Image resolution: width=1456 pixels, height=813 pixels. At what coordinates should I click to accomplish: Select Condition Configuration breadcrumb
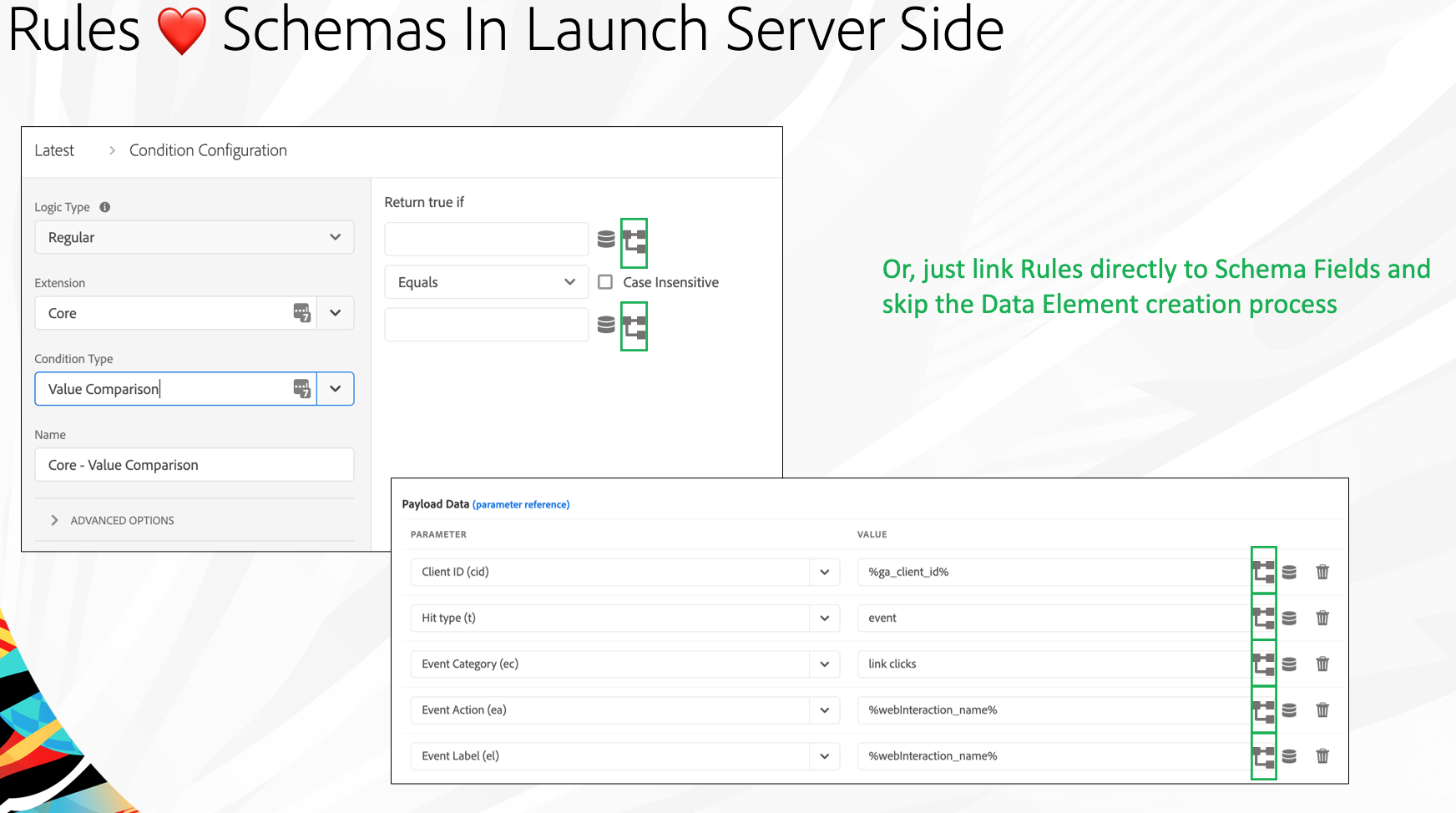(x=208, y=150)
